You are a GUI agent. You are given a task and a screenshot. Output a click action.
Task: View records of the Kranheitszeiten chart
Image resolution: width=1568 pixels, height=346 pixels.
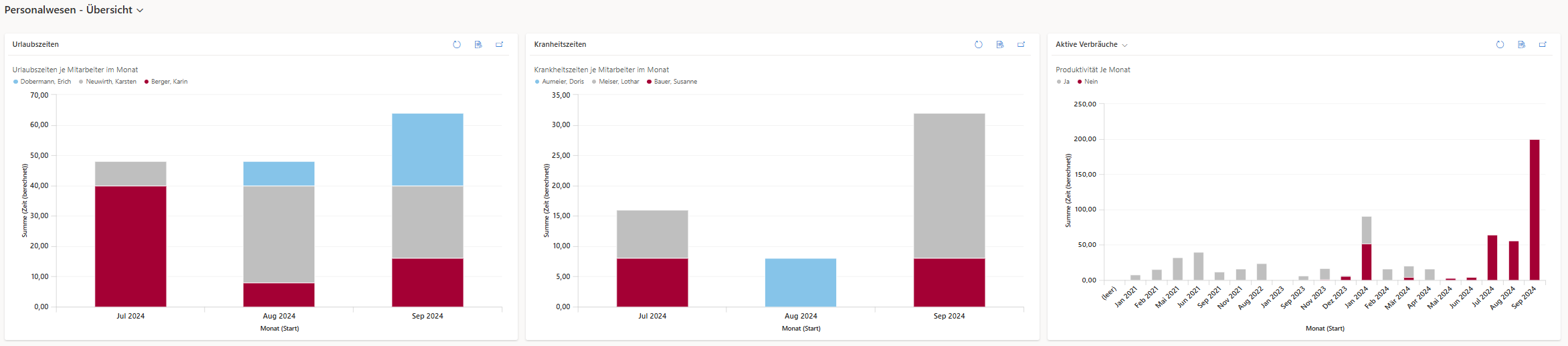[x=1000, y=45]
